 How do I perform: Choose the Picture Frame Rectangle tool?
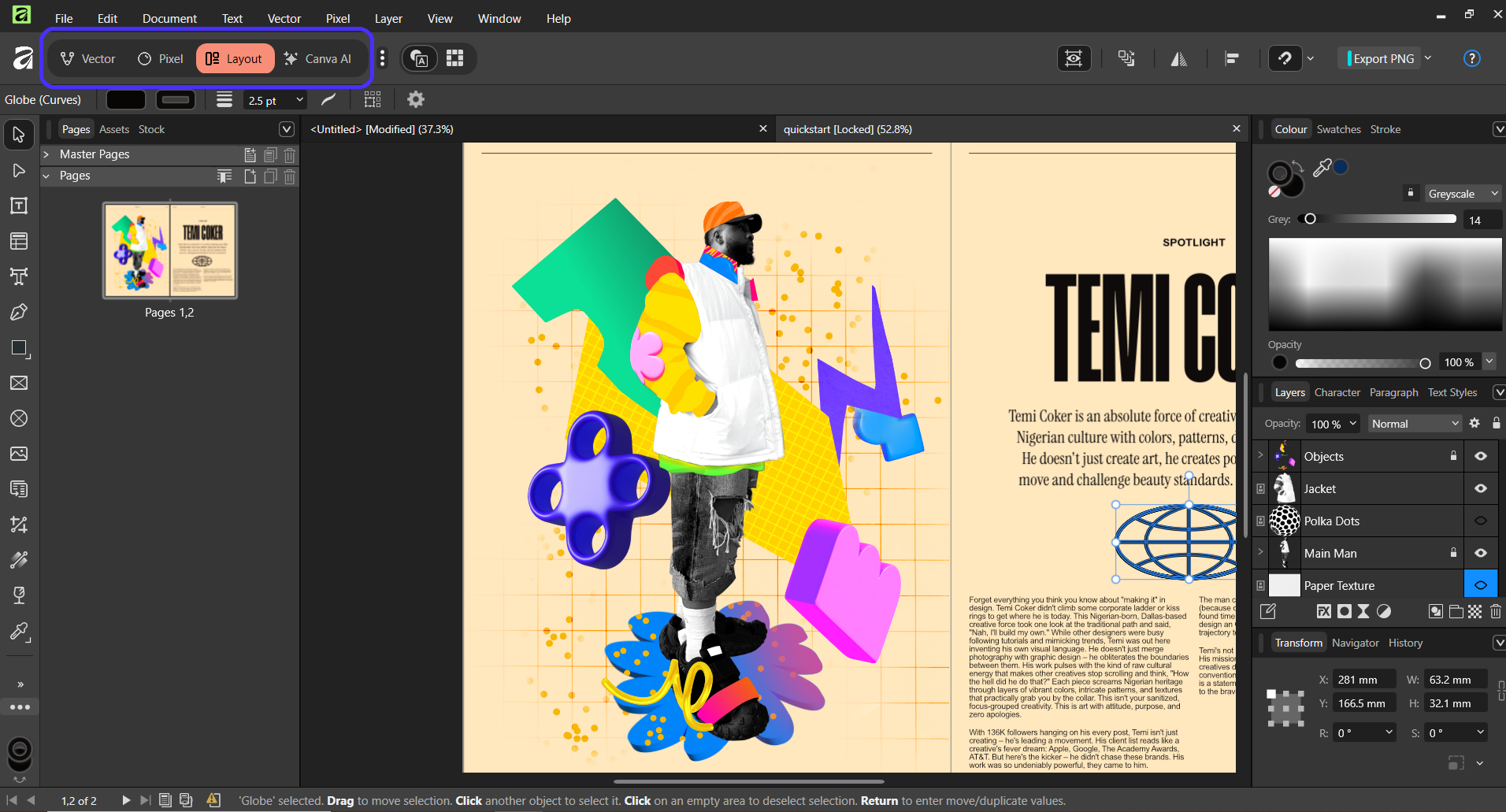(x=19, y=384)
